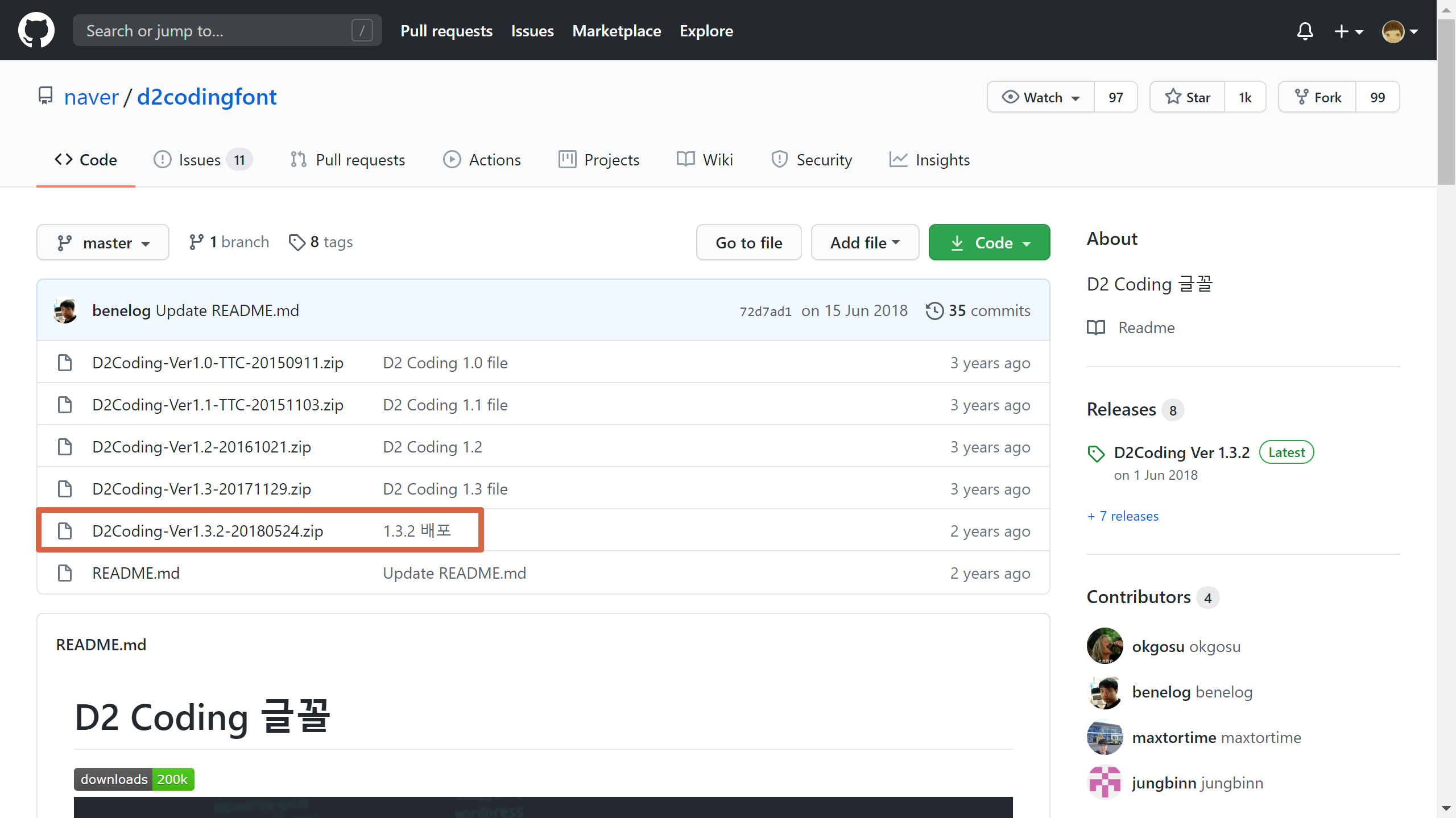Open the notifications bell
The image size is (1456, 818).
[x=1305, y=31]
